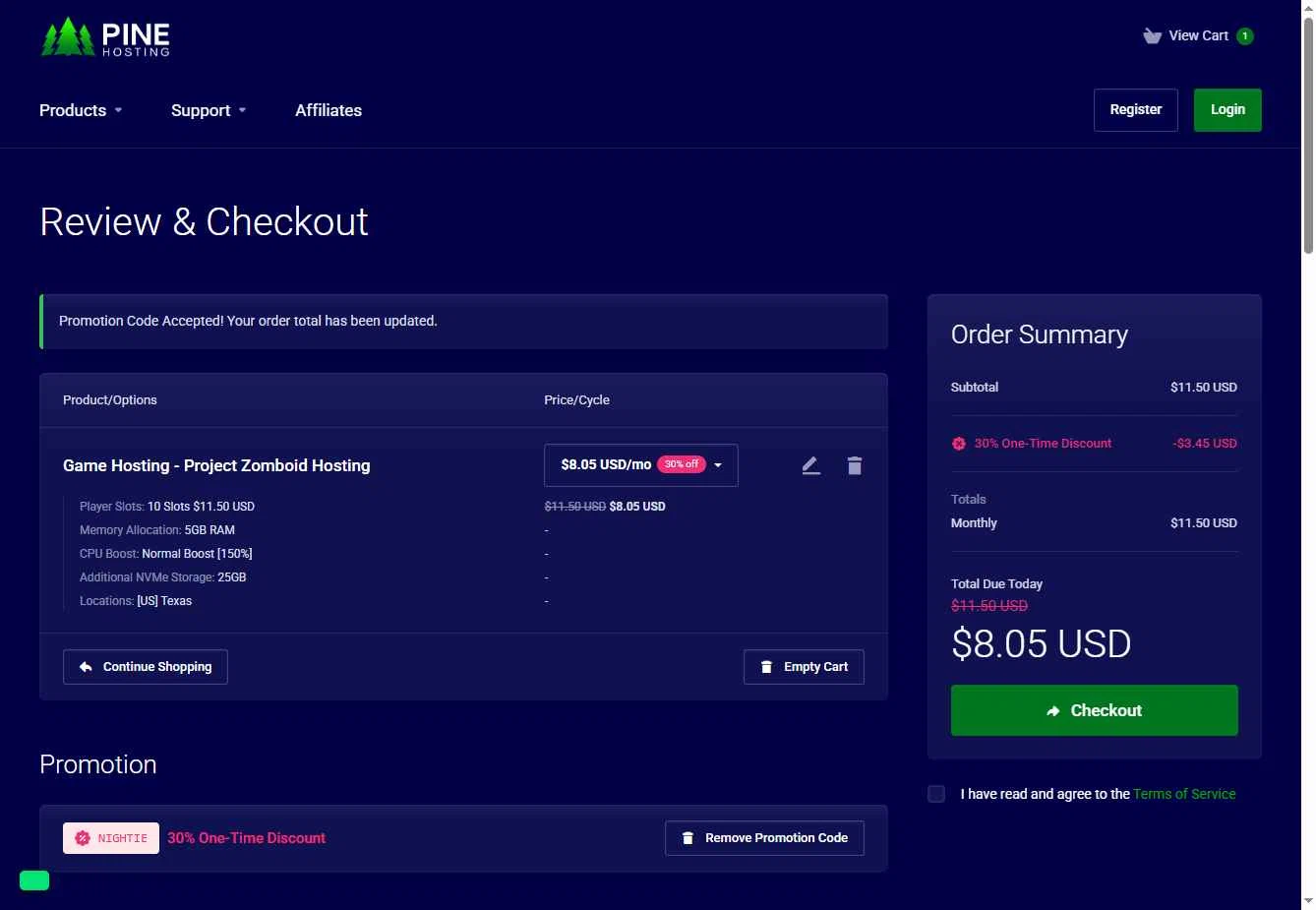The width and height of the screenshot is (1316, 910).
Task: Click the Subtotal $11.50 USD amount
Action: (1204, 388)
